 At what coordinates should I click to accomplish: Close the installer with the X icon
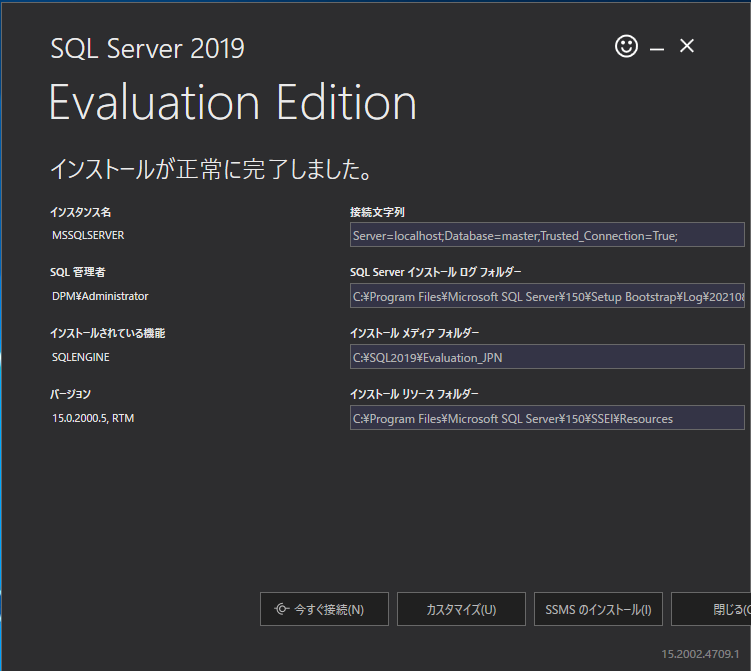pyautogui.click(x=687, y=46)
